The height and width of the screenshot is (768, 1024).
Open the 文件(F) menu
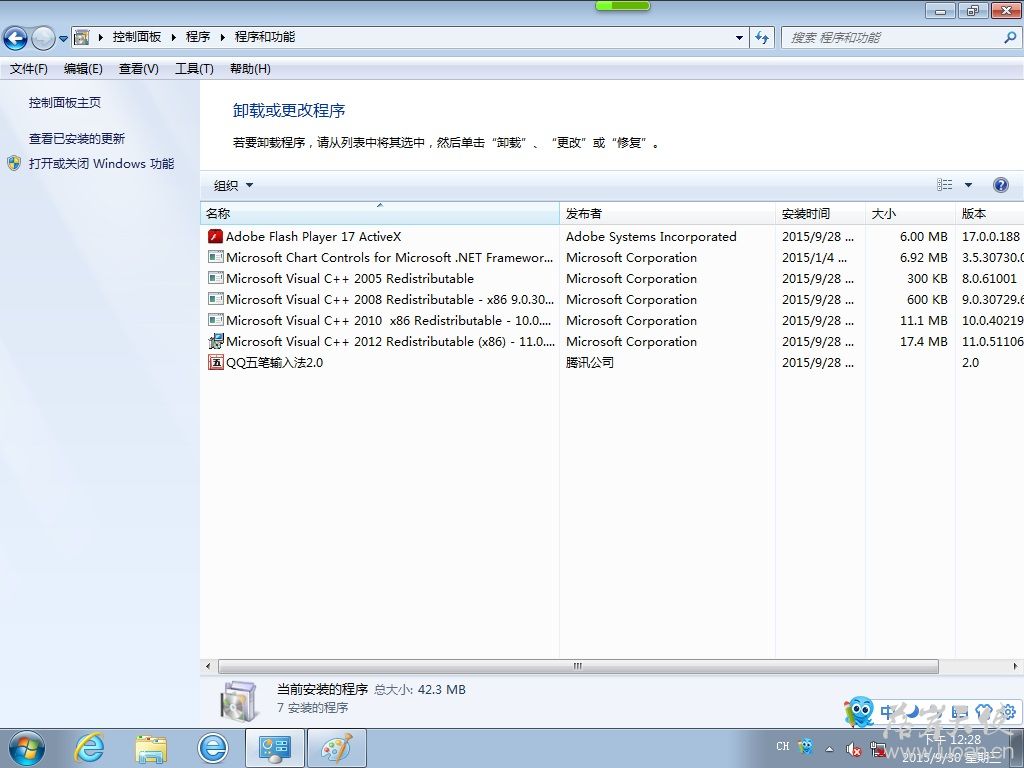pyautogui.click(x=29, y=69)
